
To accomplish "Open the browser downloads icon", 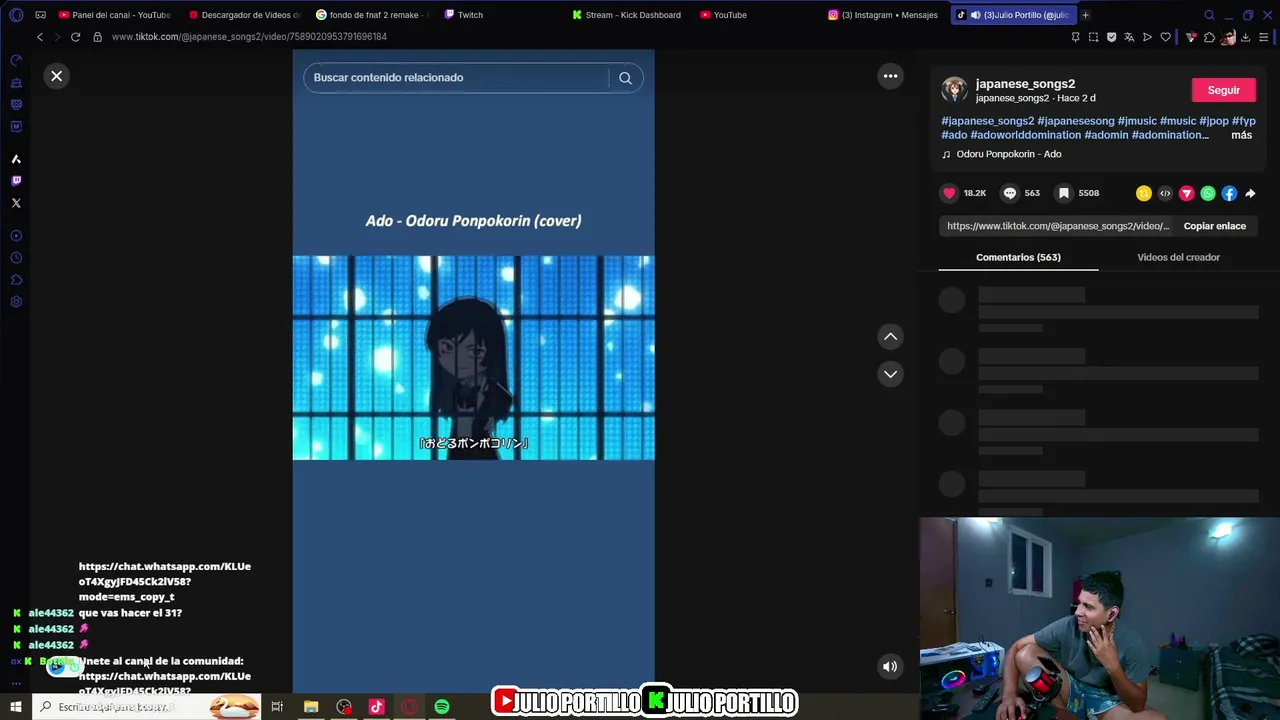I will (1246, 37).
